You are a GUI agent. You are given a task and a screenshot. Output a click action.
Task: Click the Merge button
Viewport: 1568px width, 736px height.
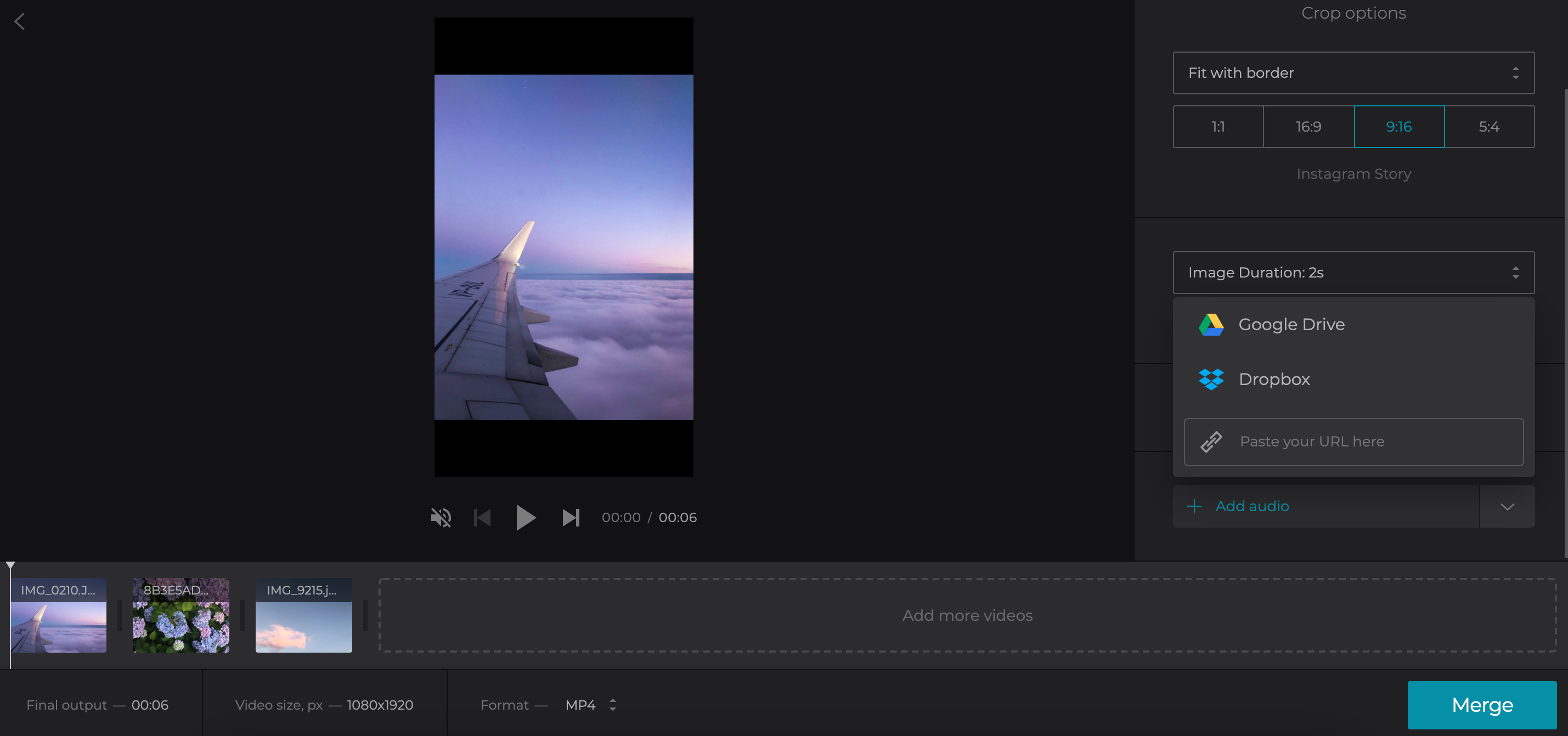click(x=1481, y=704)
